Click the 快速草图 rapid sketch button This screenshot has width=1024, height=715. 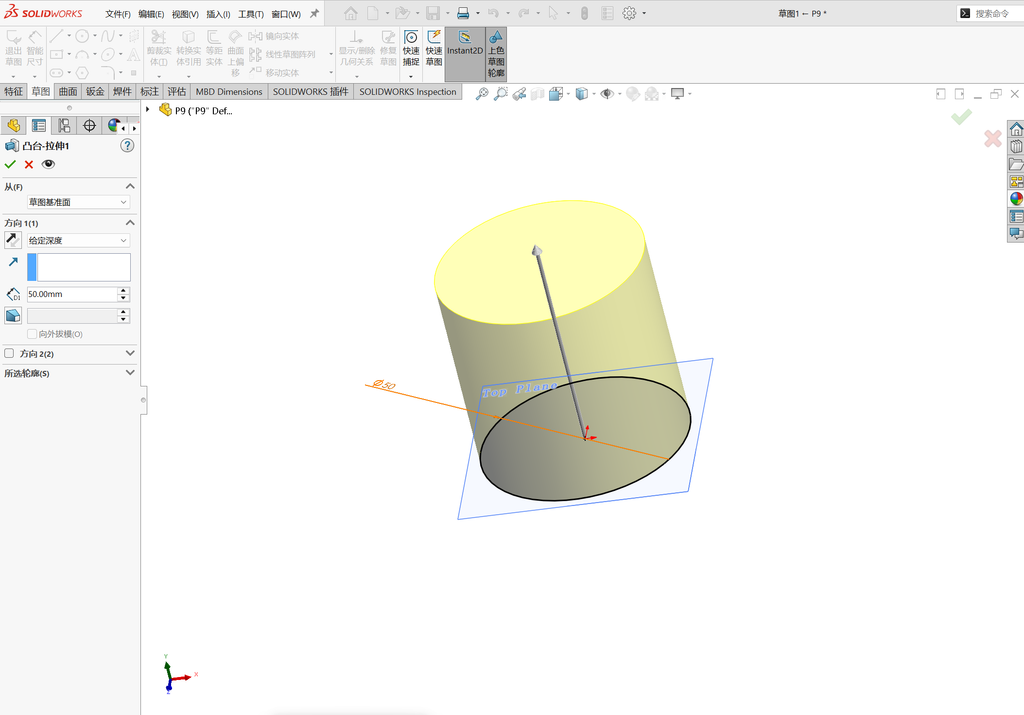pos(434,48)
